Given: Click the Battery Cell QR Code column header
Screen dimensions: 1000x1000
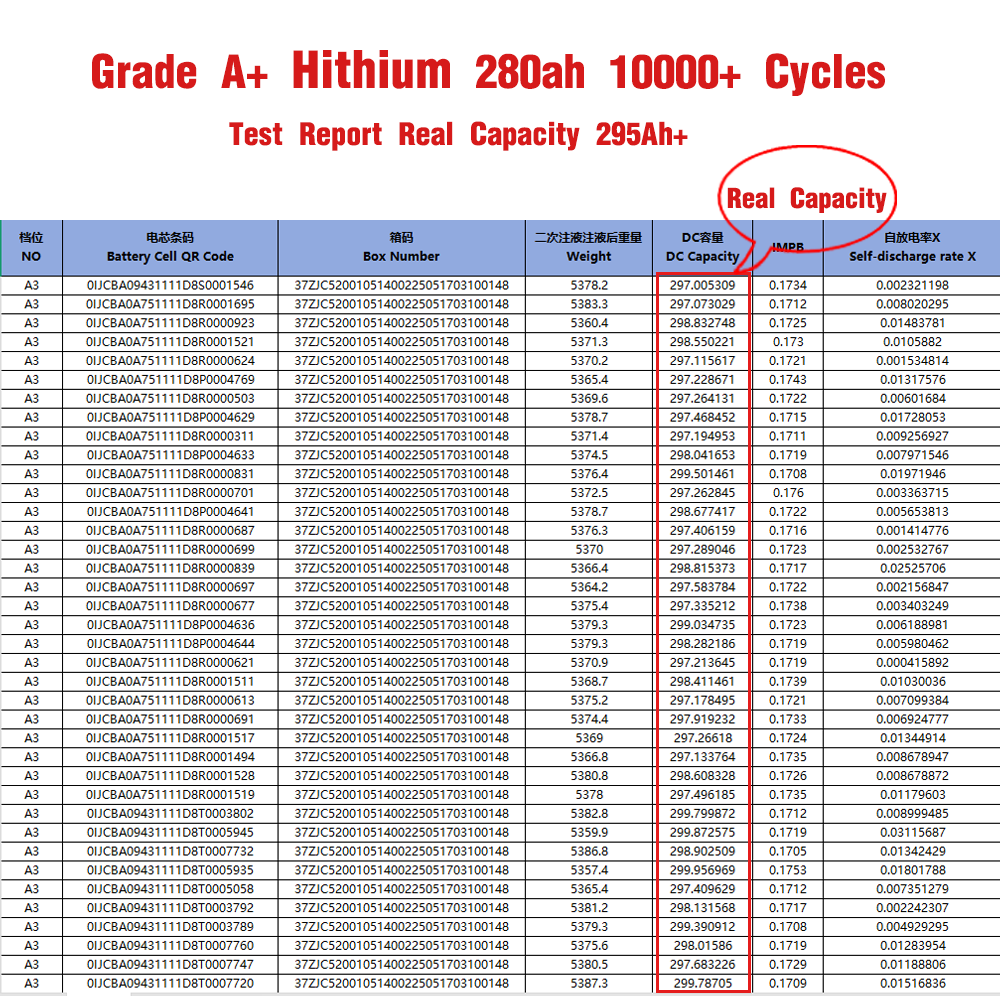Looking at the screenshot, I should pyautogui.click(x=170, y=247).
